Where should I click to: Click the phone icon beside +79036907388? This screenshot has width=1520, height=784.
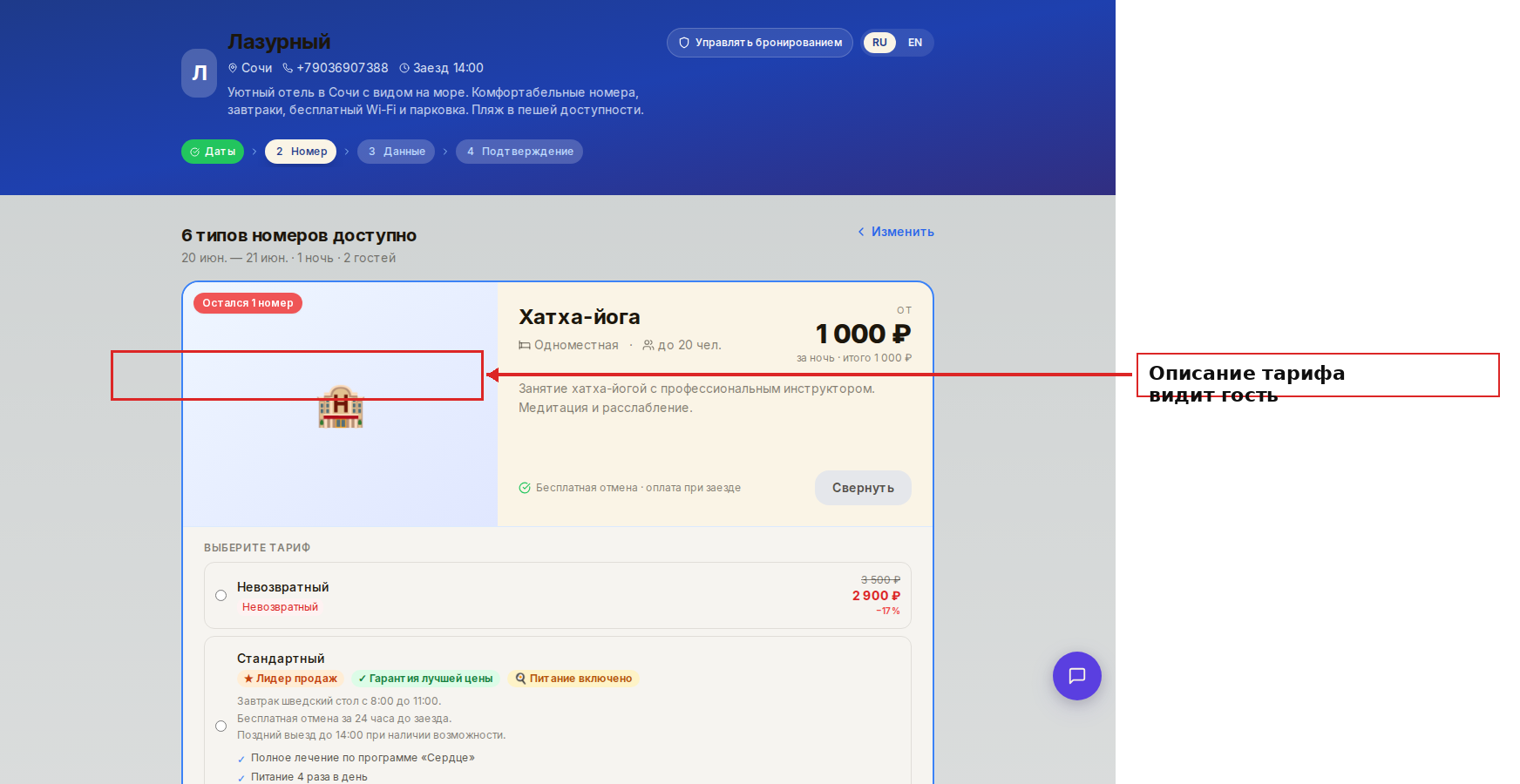coord(288,68)
